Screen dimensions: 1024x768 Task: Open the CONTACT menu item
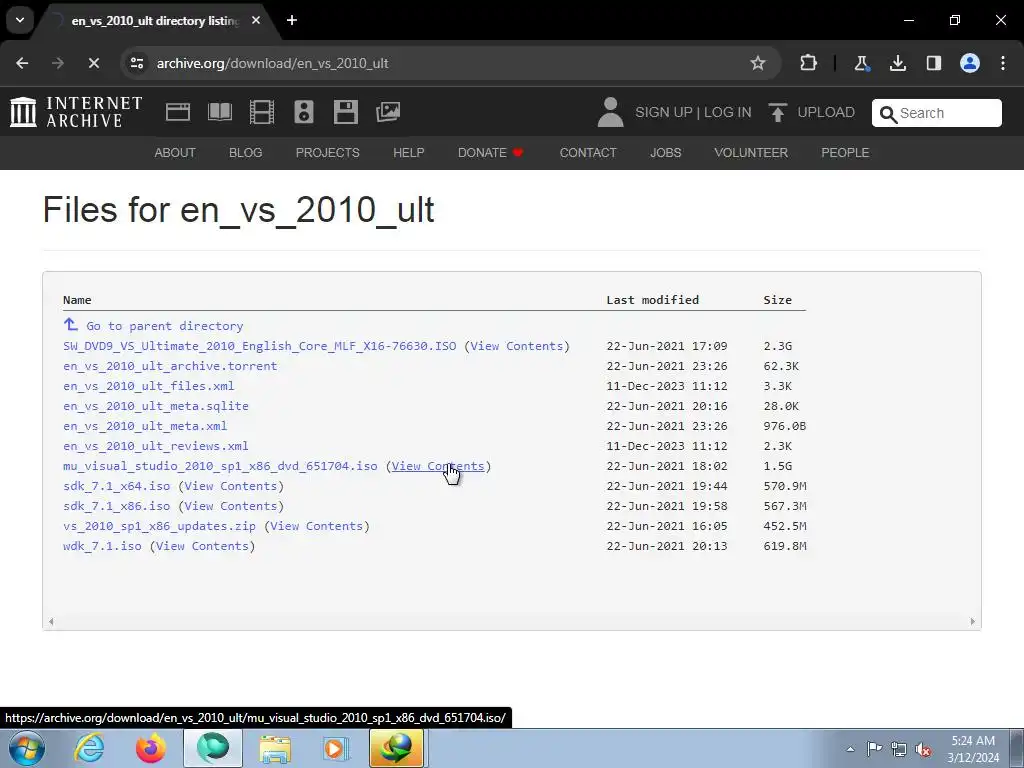pyautogui.click(x=588, y=153)
